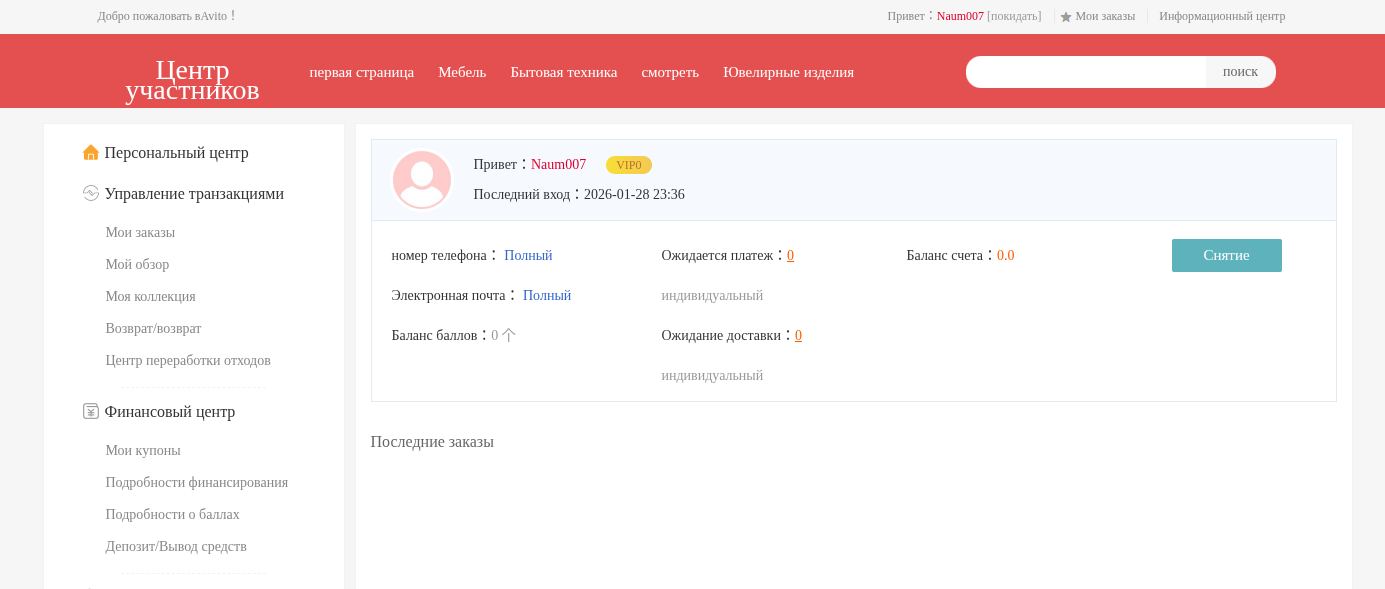
Task: Open Мои купоны link
Action: pos(143,450)
